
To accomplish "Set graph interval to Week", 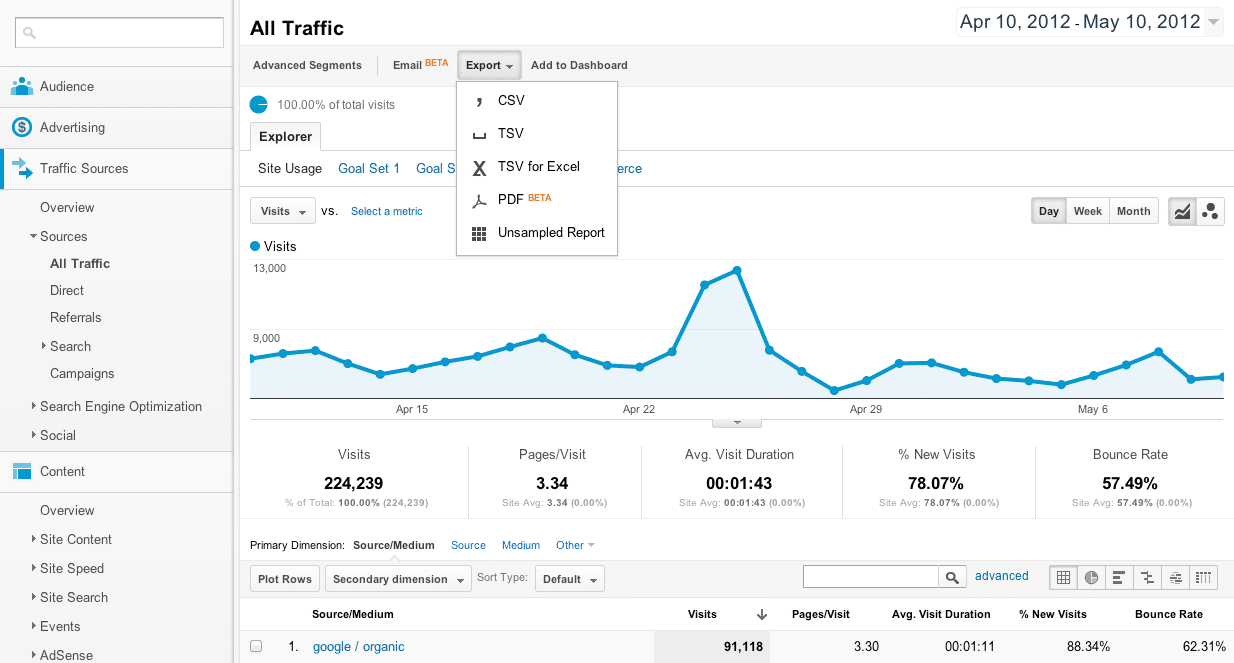I will pos(1087,211).
